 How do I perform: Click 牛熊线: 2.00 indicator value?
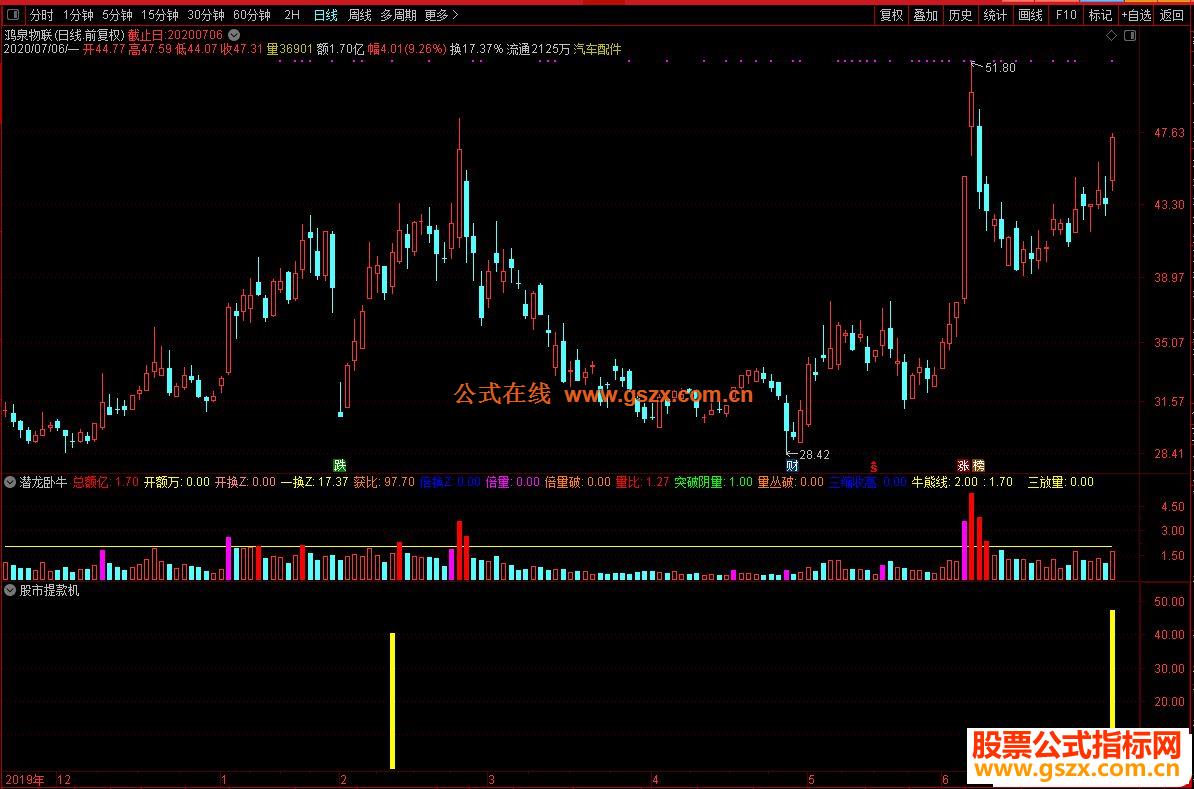[x=945, y=482]
